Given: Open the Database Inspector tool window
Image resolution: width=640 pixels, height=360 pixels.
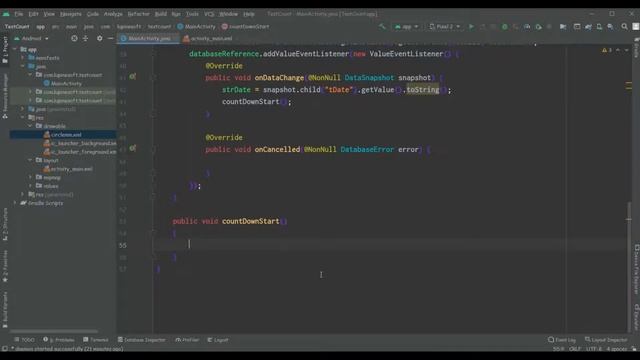Looking at the screenshot, I should point(142,340).
